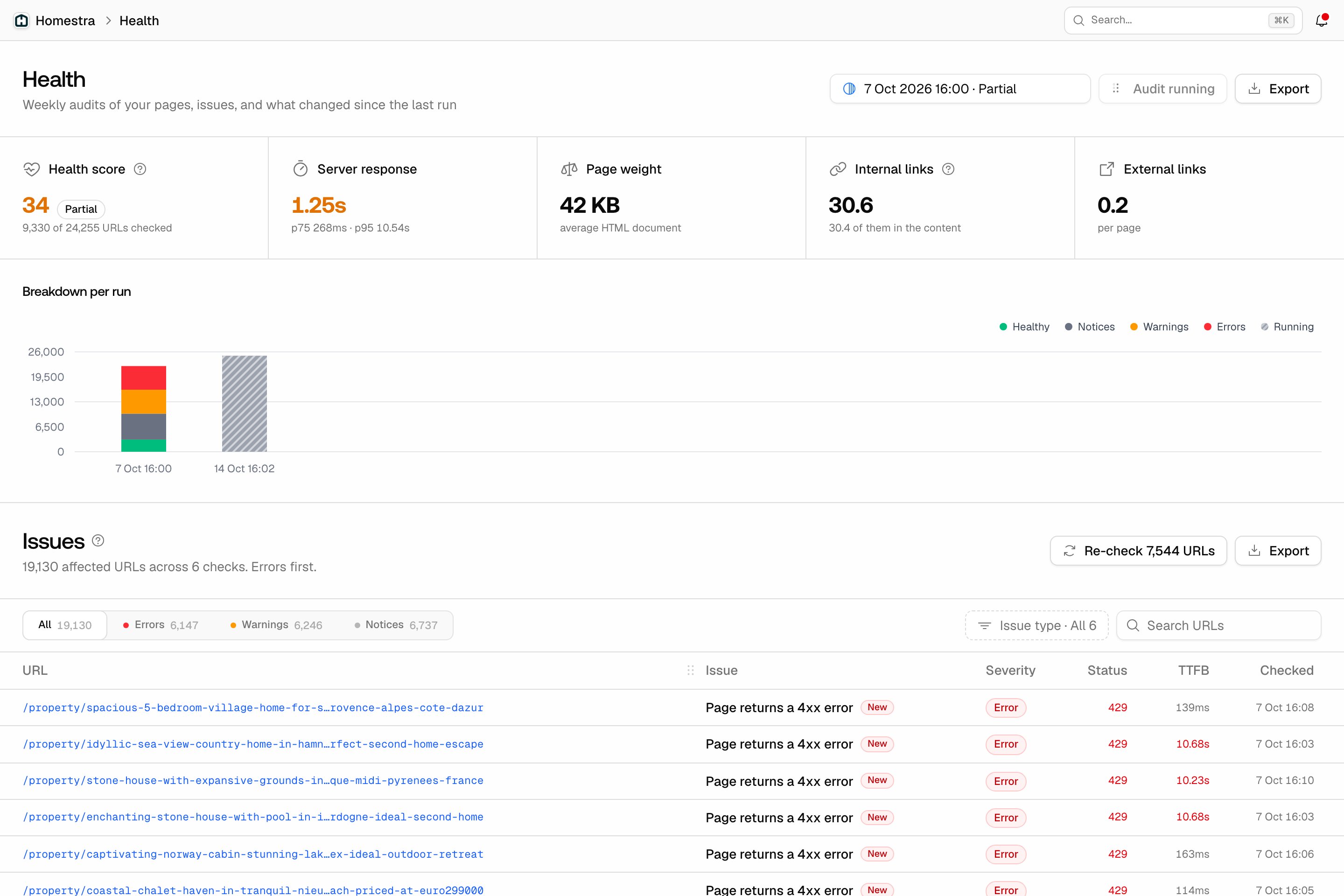The image size is (1344, 896).
Task: Click Re-check 7,544 URLs button
Action: click(x=1138, y=551)
